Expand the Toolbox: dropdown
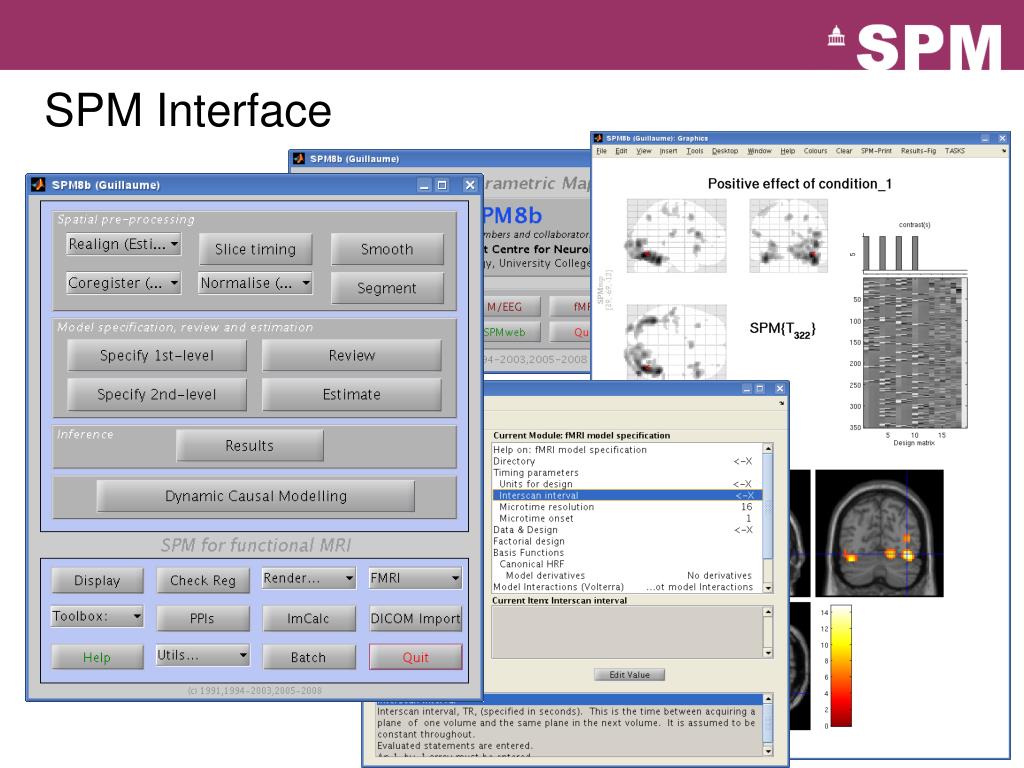The image size is (1024, 768). point(97,616)
